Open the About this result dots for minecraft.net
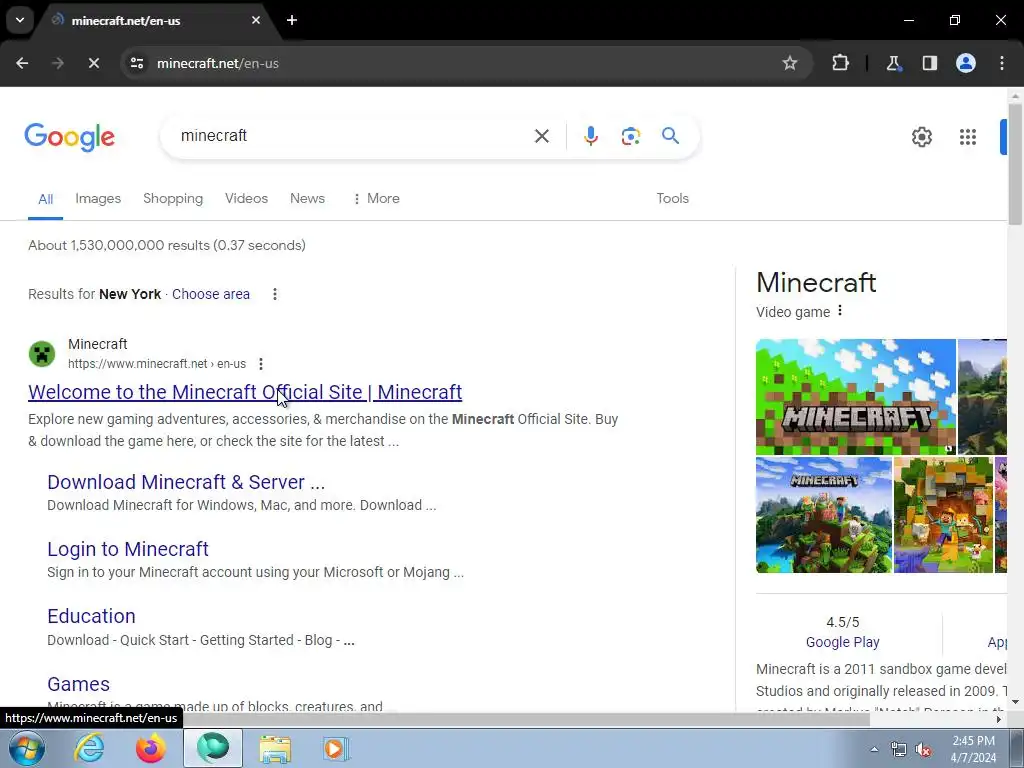 261,364
